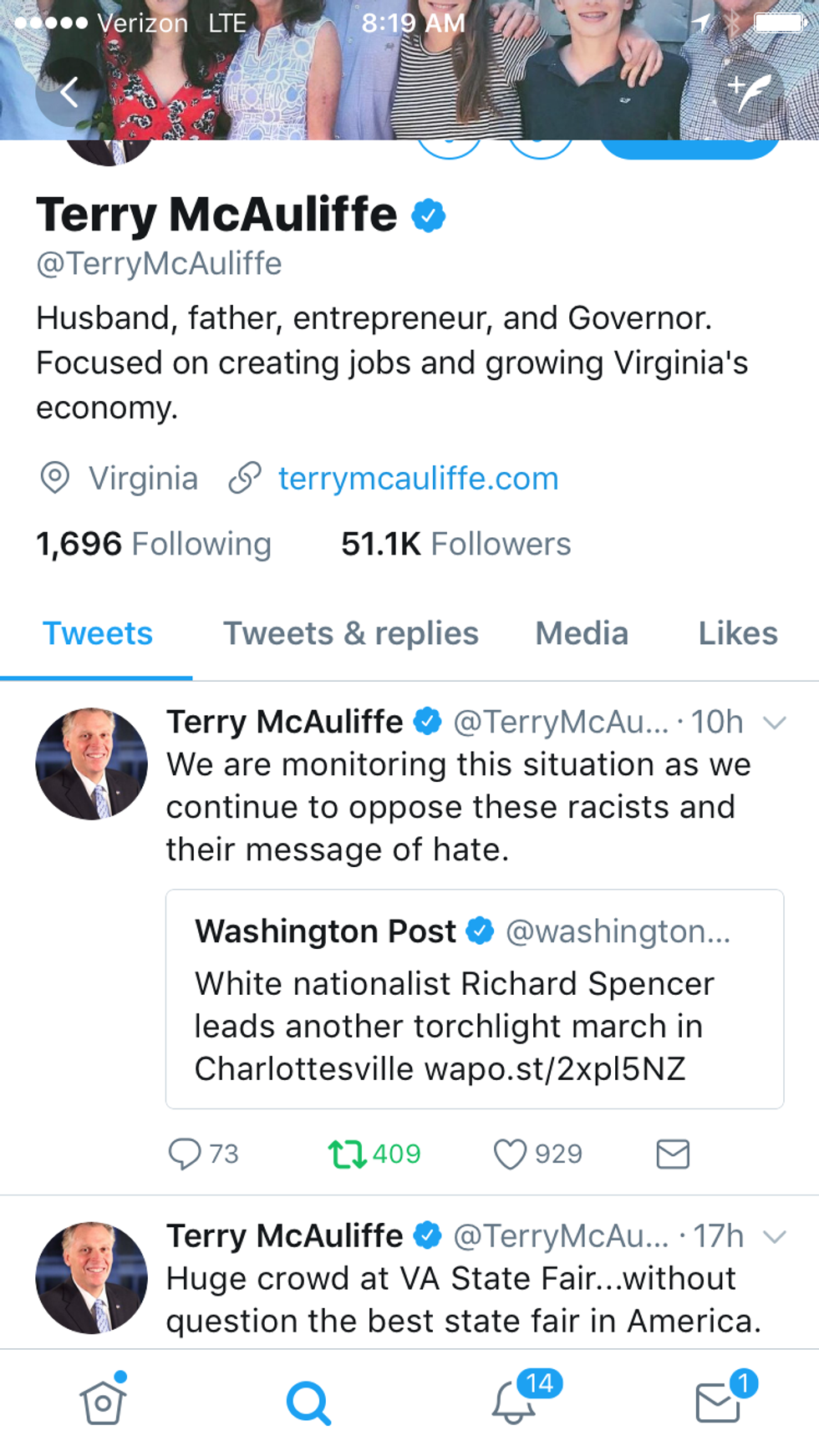Tap the avatar on the 17h tweet
Viewport: 819px width, 1456px height.
[x=92, y=1277]
